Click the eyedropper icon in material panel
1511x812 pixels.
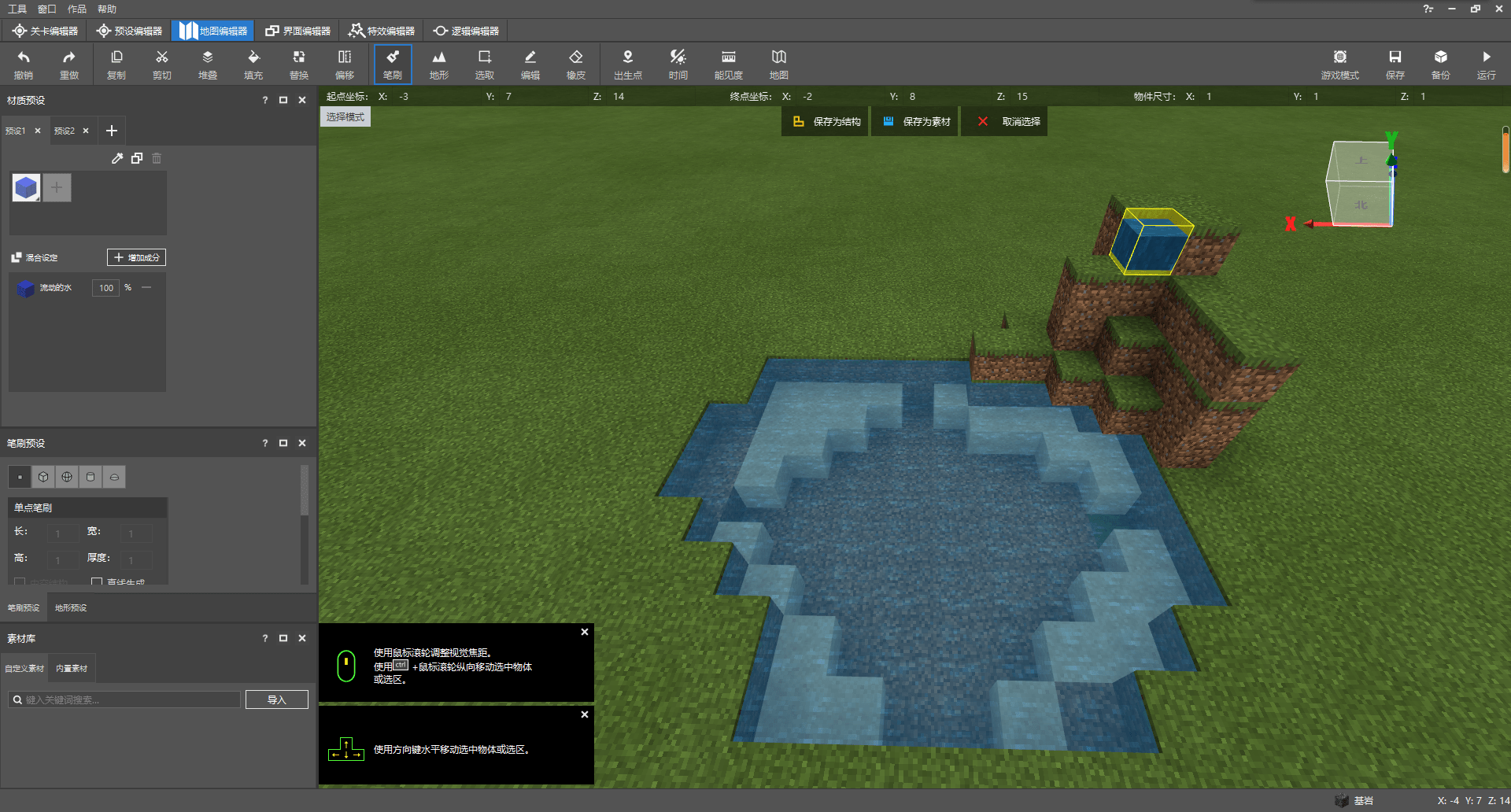point(117,158)
